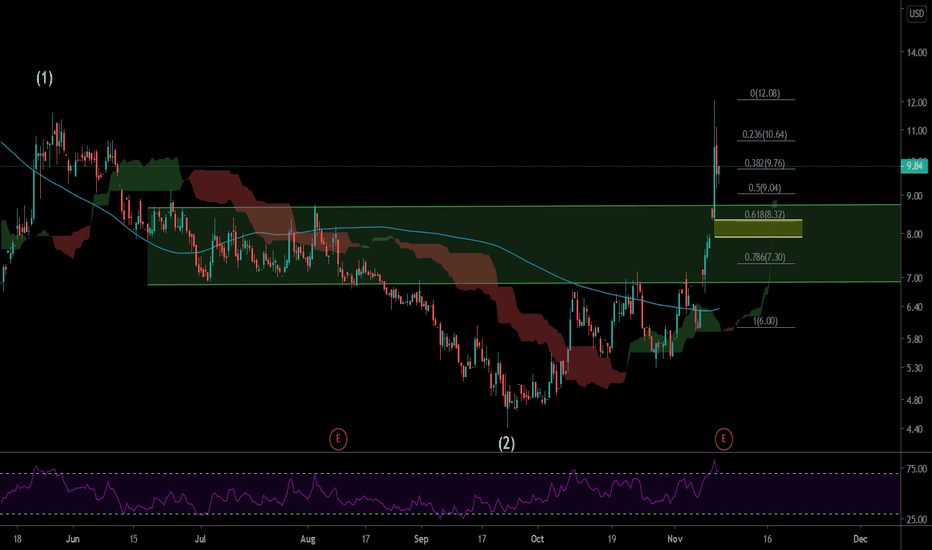Click the 9.00 price axis label
Image resolution: width=932 pixels, height=550 pixels.
coord(914,196)
